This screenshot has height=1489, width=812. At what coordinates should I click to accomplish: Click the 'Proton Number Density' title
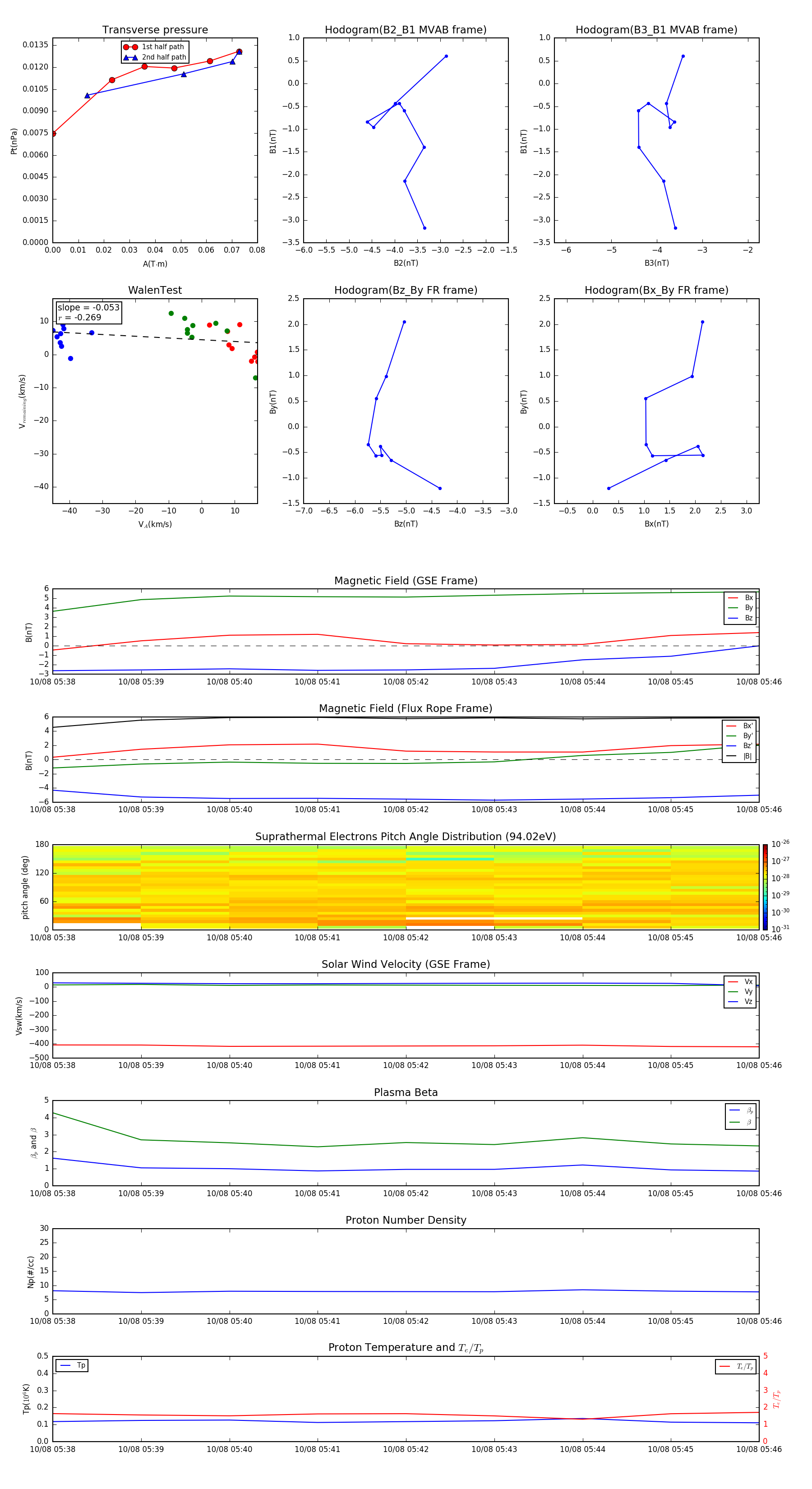pyautogui.click(x=406, y=1220)
